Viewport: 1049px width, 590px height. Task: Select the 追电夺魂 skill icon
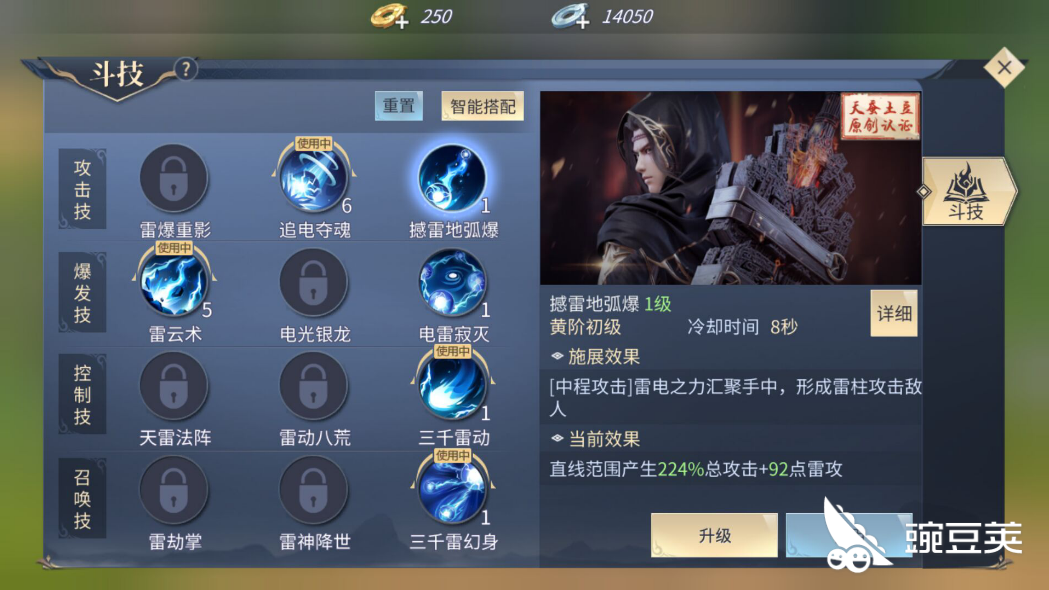coord(313,179)
